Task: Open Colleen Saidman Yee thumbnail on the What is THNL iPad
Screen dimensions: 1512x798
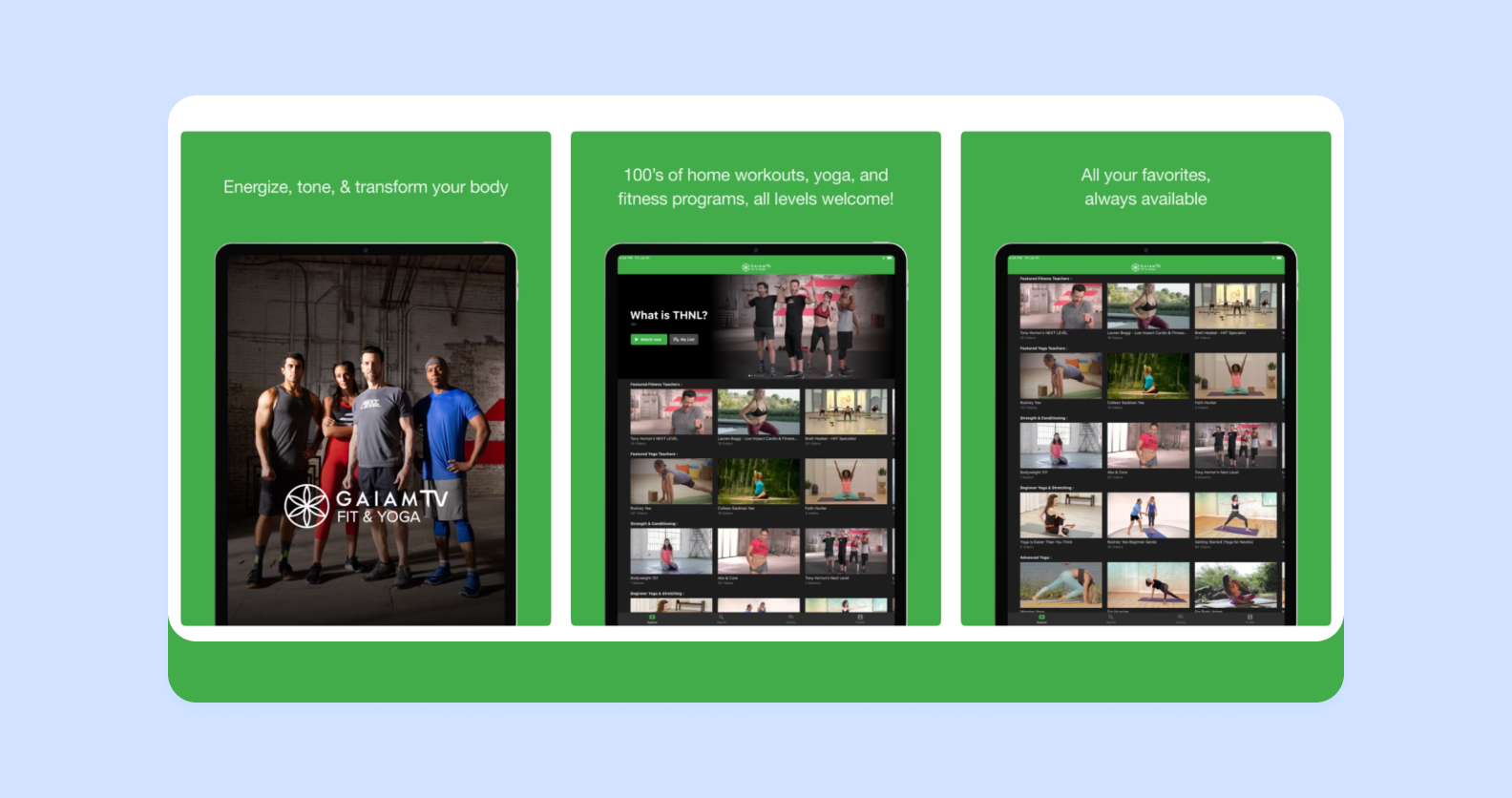Action: pyautogui.click(x=759, y=482)
